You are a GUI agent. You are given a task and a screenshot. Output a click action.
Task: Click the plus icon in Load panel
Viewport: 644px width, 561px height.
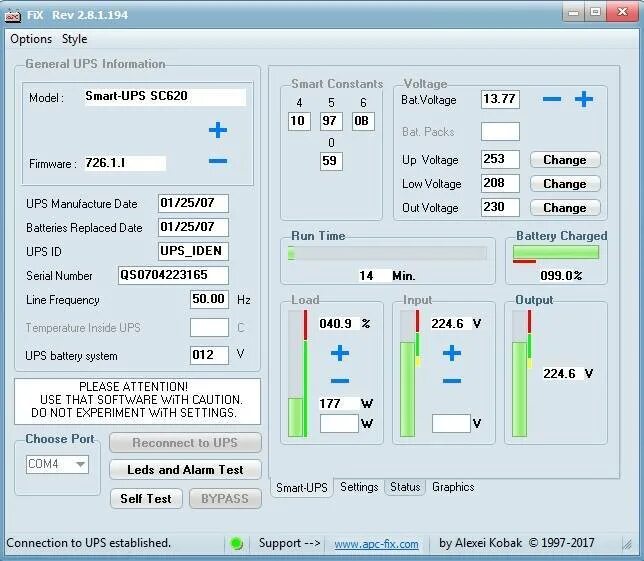pyautogui.click(x=340, y=353)
